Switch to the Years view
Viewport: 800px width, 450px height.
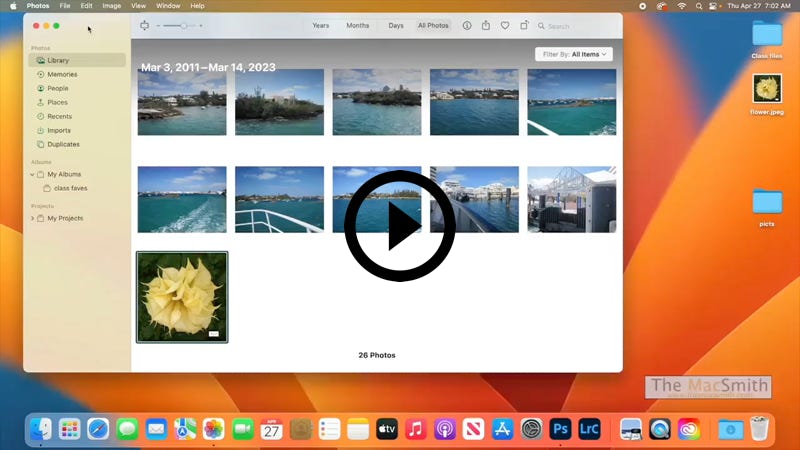click(320, 26)
